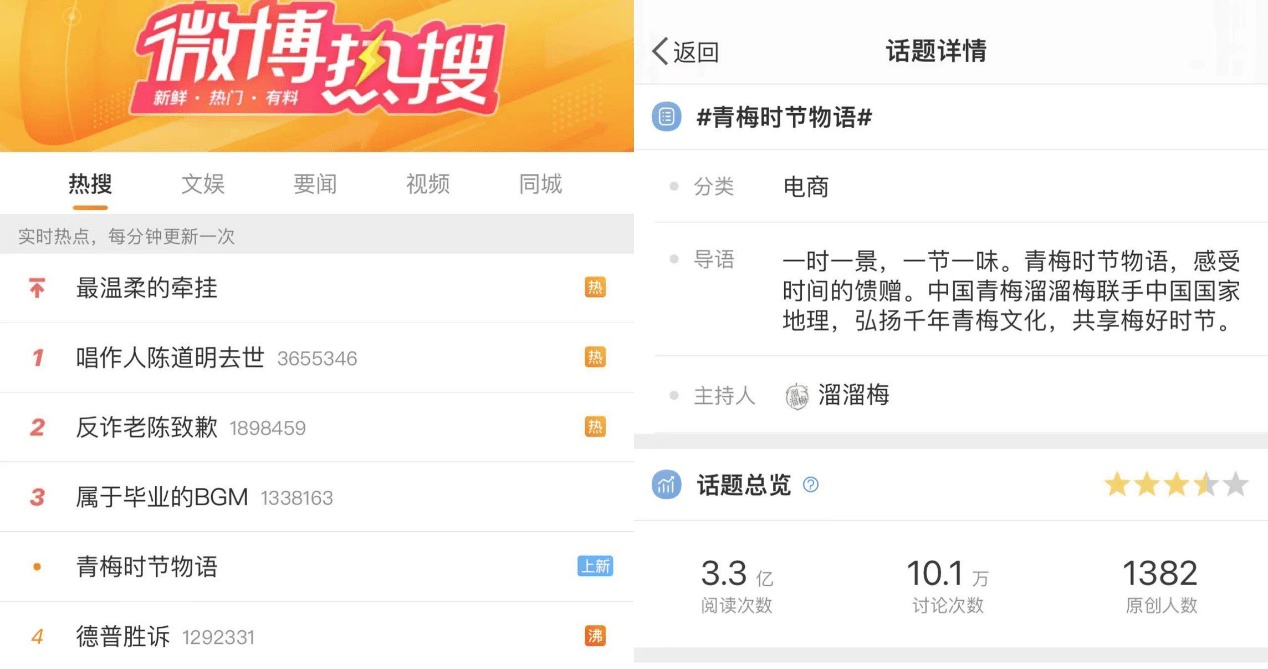Open the 青梅时节物语 promoted topic
The width and height of the screenshot is (1268, 669).
tap(317, 567)
